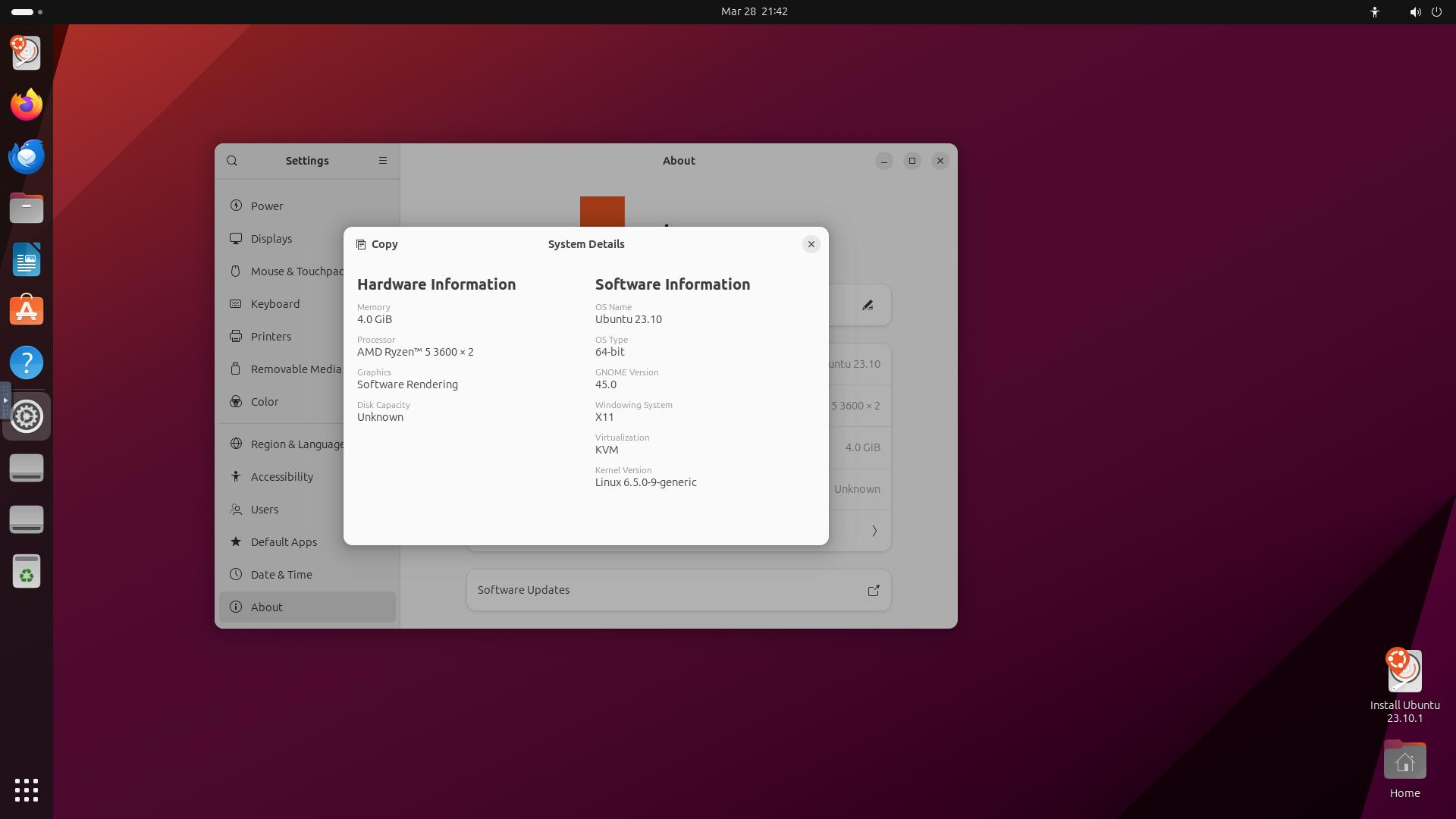Click the second drive icon in dock
This screenshot has width=1456, height=819.
[x=27, y=519]
